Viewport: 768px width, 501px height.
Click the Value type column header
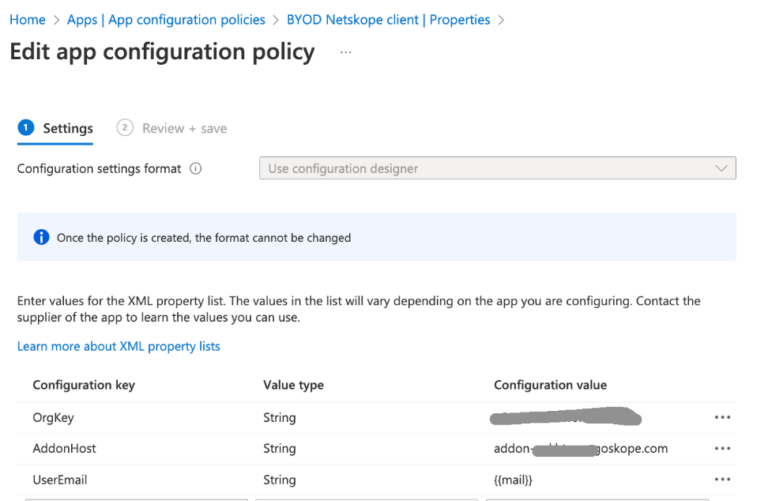point(293,385)
